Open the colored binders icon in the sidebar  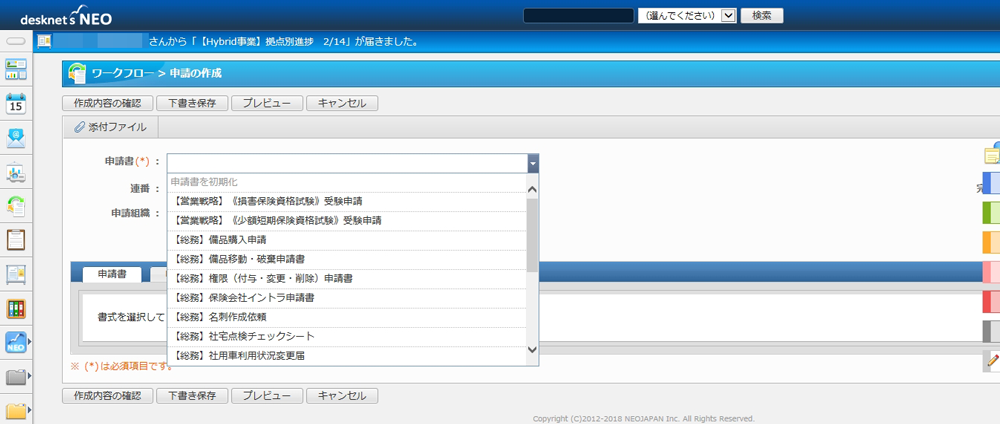click(16, 308)
